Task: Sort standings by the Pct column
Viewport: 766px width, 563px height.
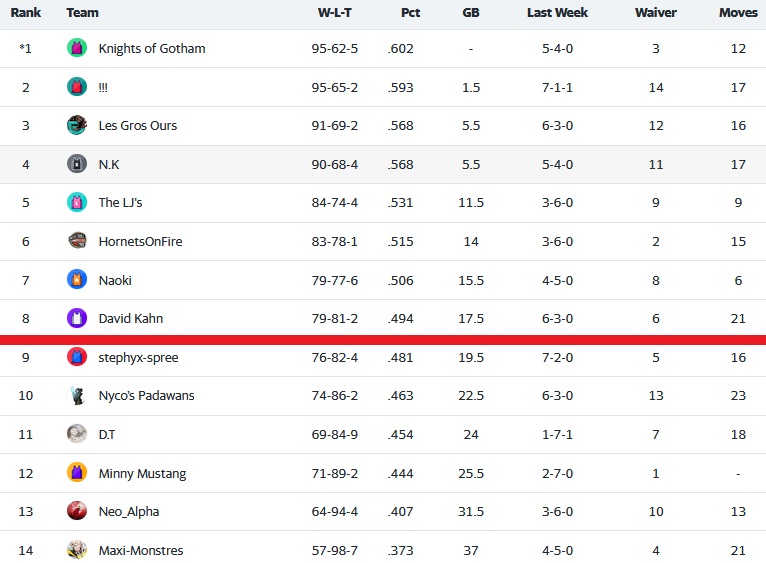Action: tap(410, 13)
